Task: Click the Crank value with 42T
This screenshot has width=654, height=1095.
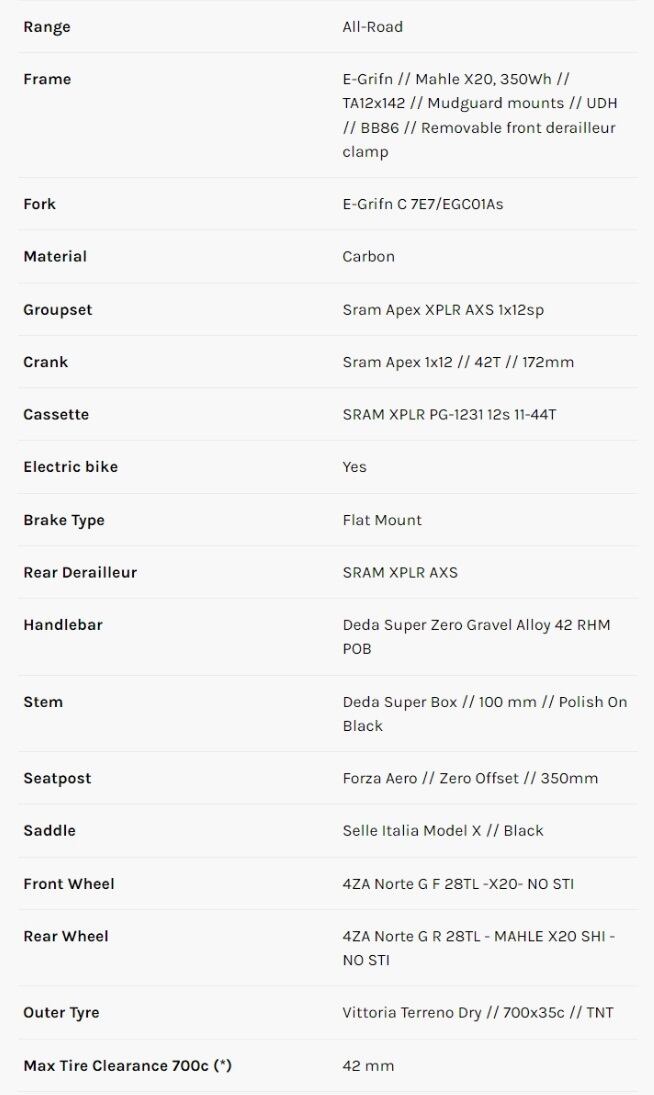Action: [458, 362]
